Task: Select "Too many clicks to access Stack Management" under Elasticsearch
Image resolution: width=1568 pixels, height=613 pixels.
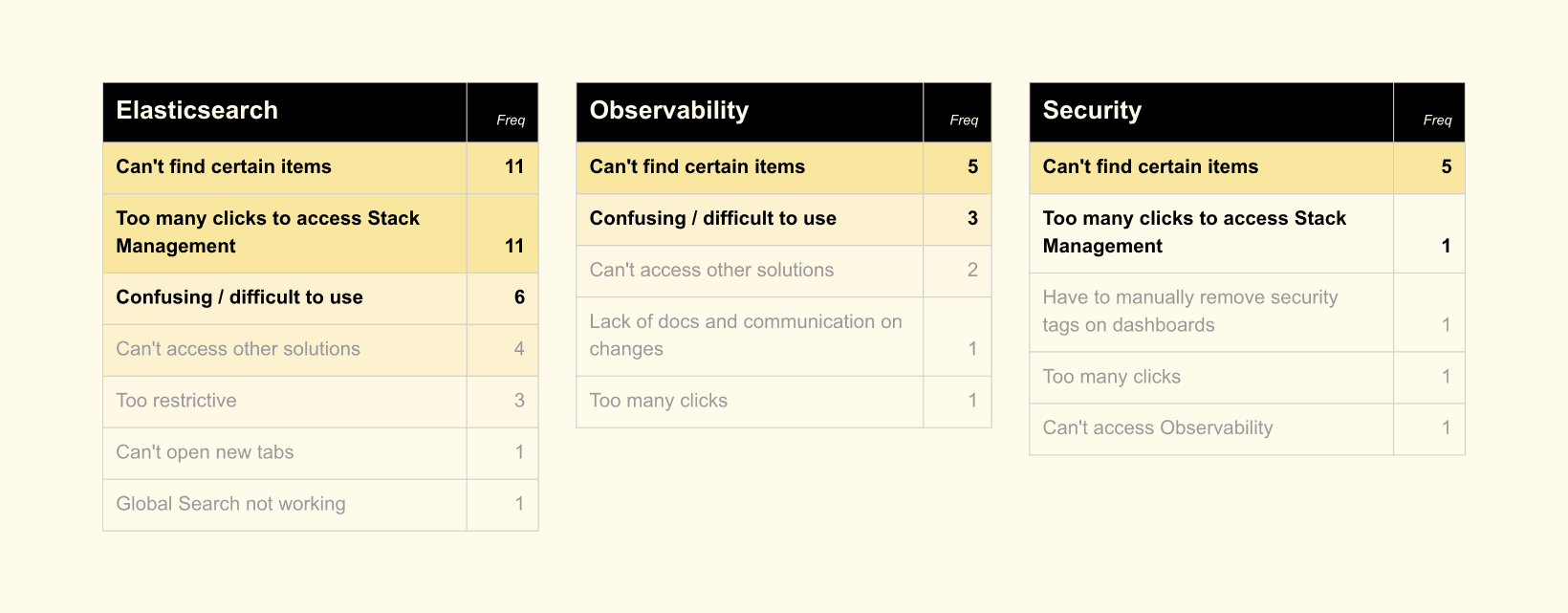Action: 268,232
